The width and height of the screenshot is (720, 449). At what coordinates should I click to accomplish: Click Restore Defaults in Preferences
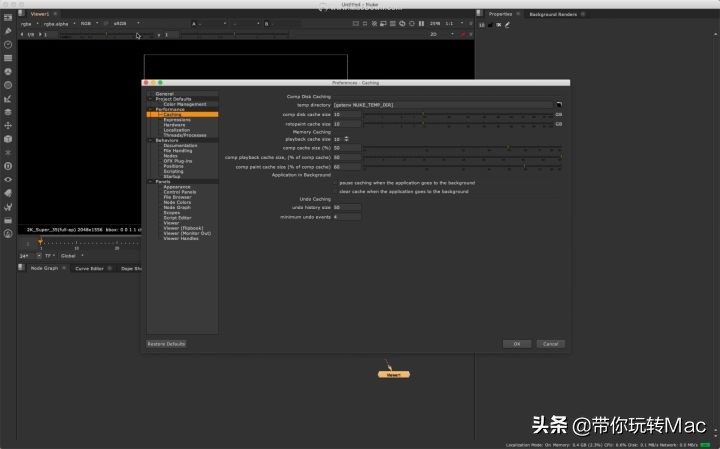166,344
